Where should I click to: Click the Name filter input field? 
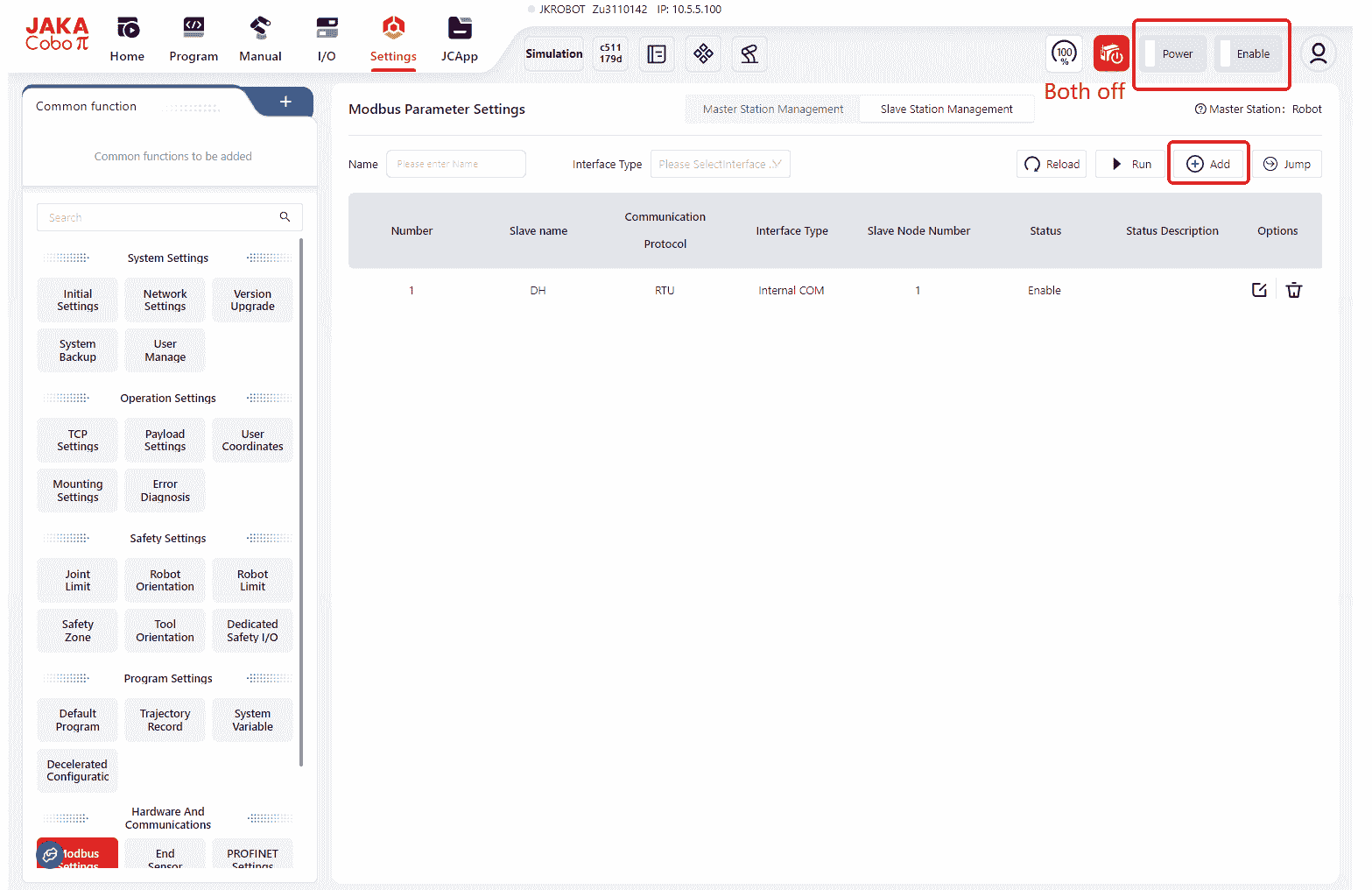click(455, 165)
